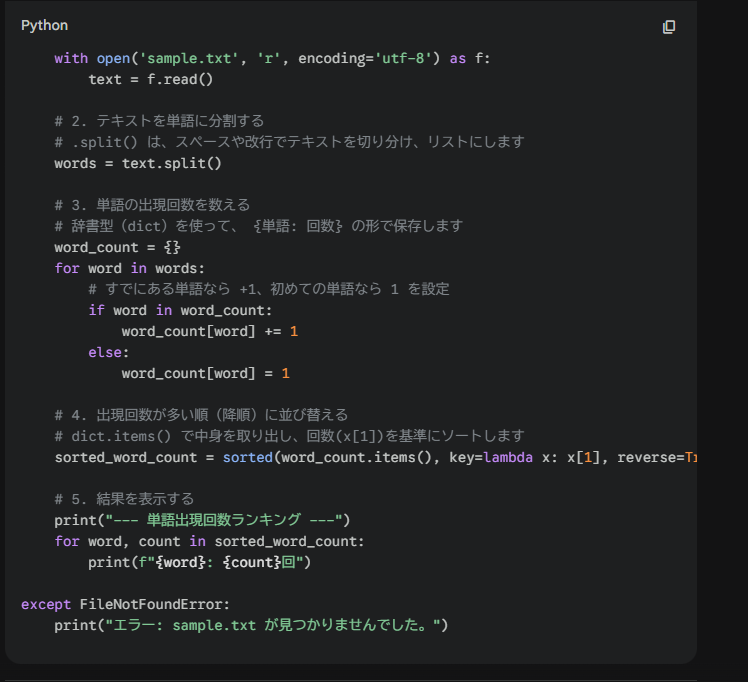Click the comment '# 3. 単語の出現回数を数える'
Viewport: 748px width, 682px height.
[152, 205]
